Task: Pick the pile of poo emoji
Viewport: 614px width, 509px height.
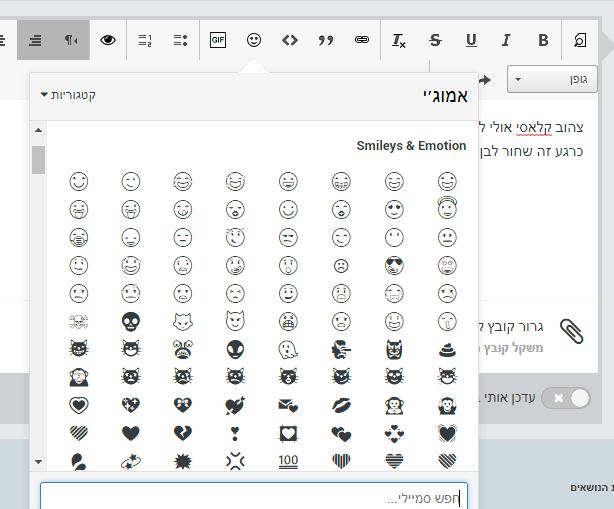Action: click(x=447, y=350)
